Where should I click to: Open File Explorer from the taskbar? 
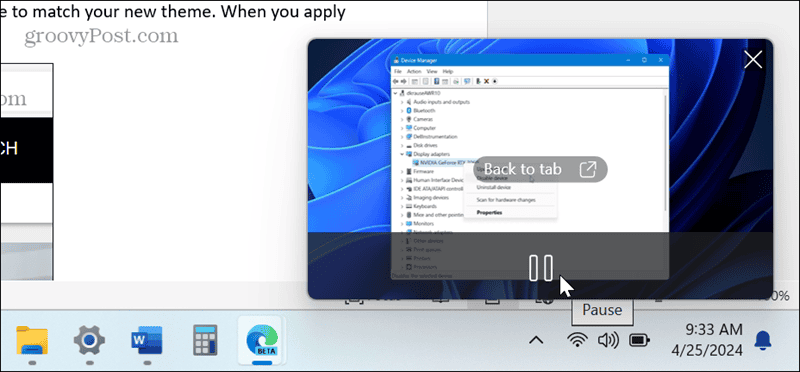coord(32,340)
